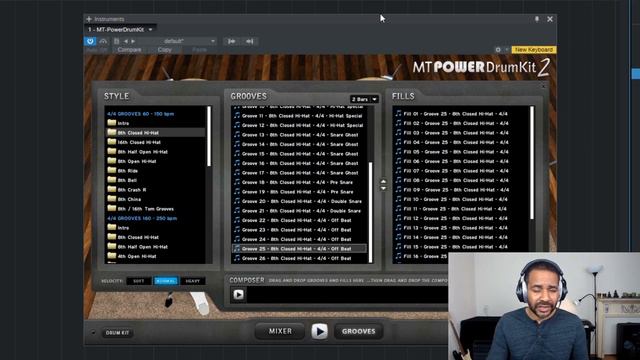Close the instrument window
Viewport: 640px width, 360px height.
click(550, 19)
